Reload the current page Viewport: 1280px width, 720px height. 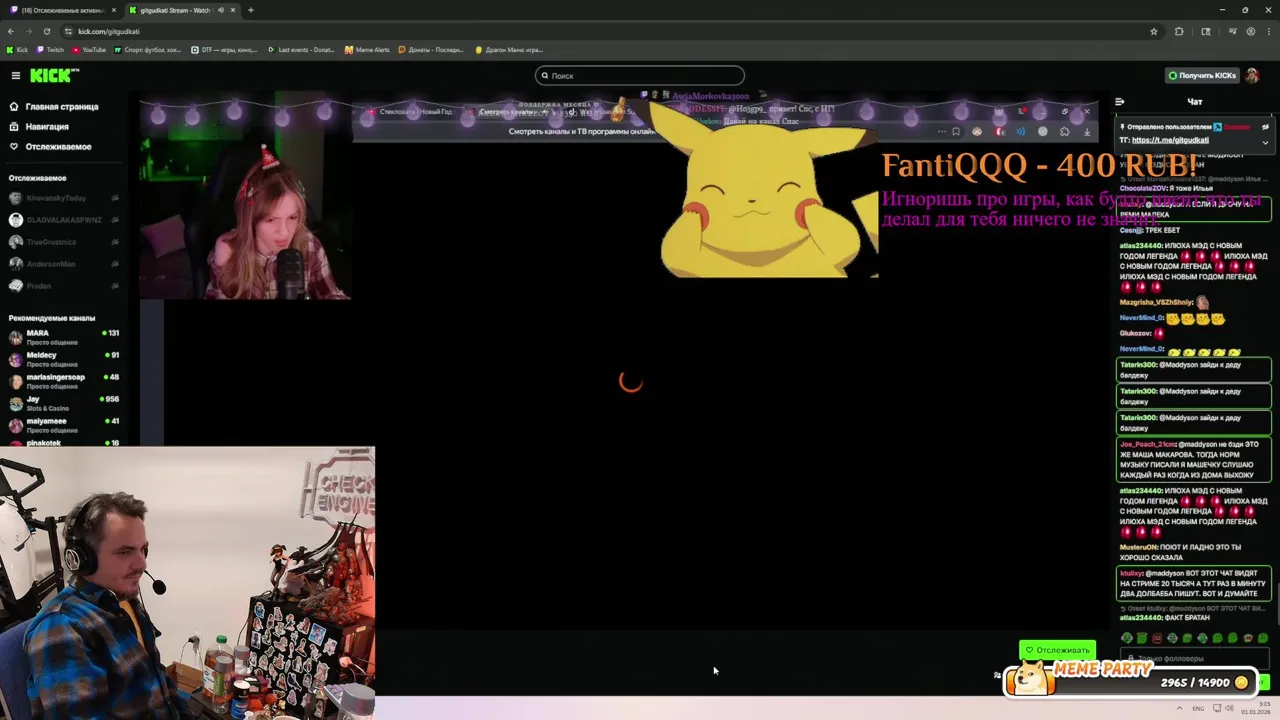pyautogui.click(x=46, y=31)
